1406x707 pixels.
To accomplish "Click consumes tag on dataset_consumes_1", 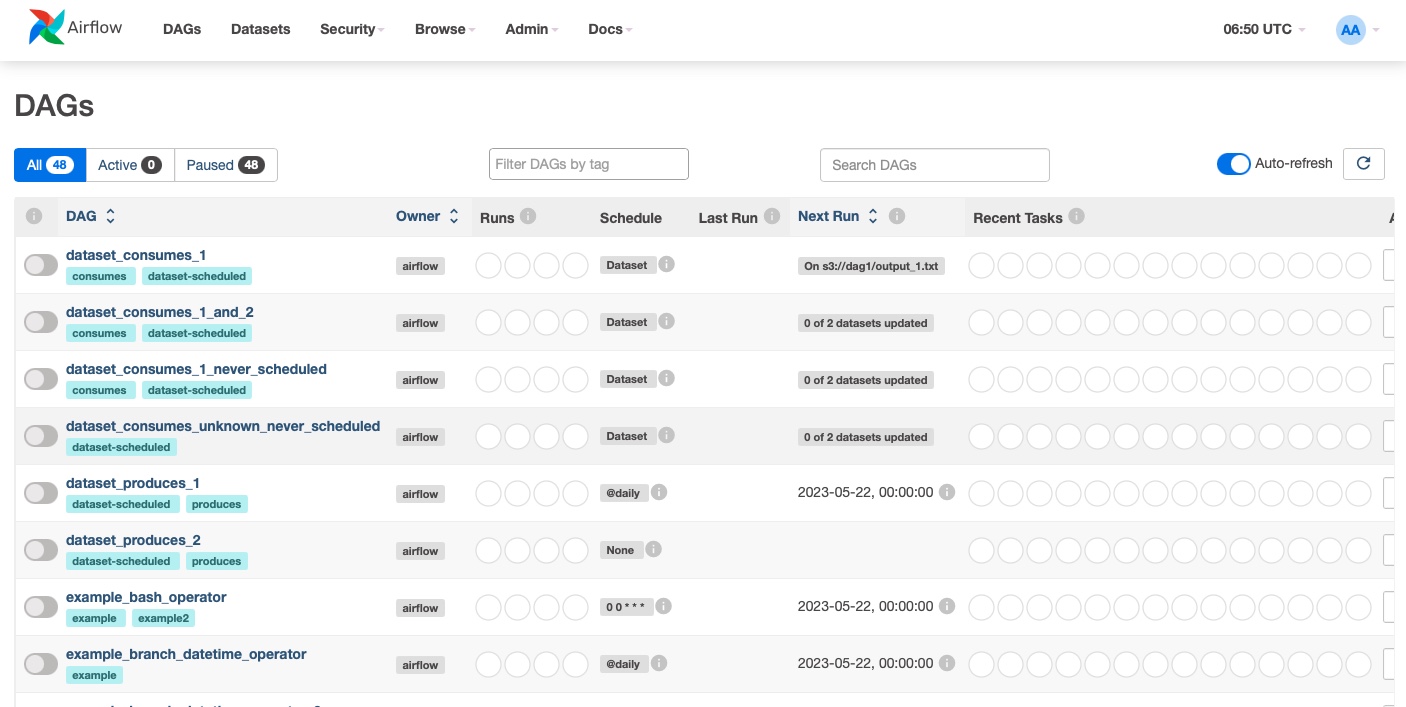I will click(x=100, y=276).
